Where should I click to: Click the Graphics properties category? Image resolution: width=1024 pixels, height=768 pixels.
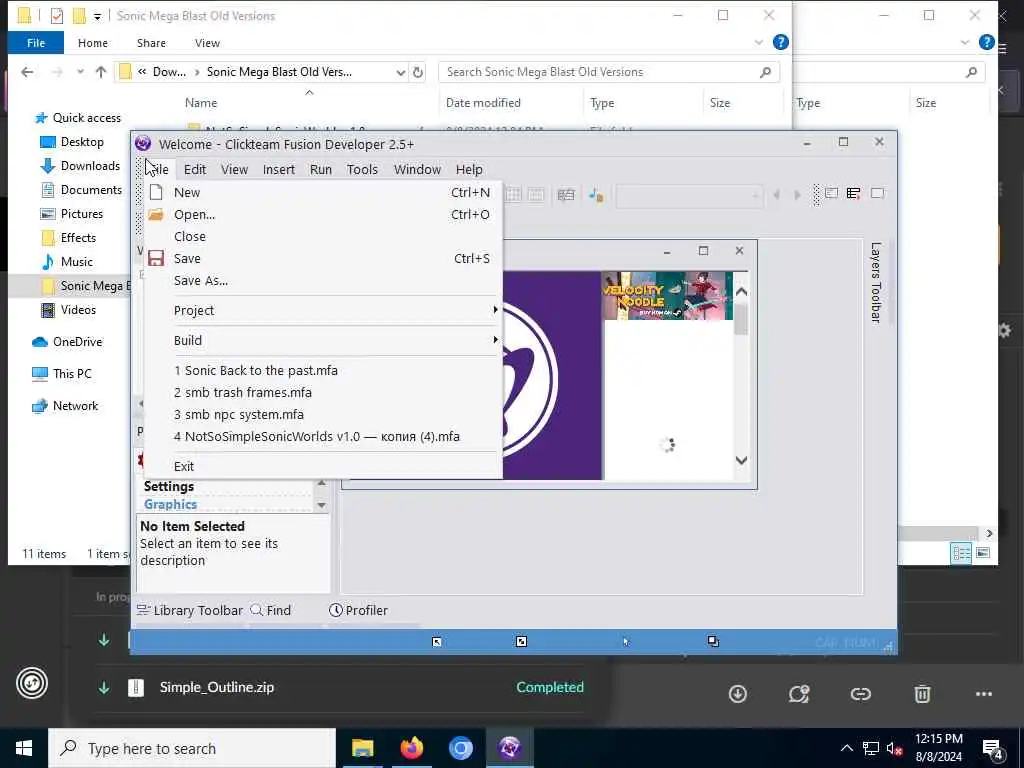tap(170, 504)
